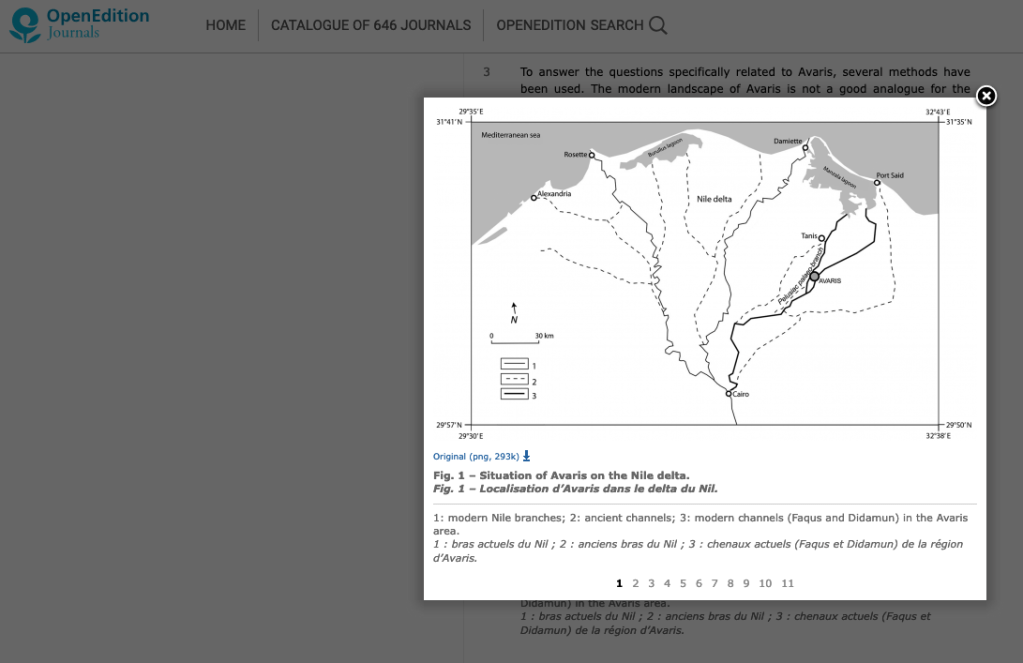Open figure page 10
This screenshot has height=663, width=1023.
click(765, 583)
